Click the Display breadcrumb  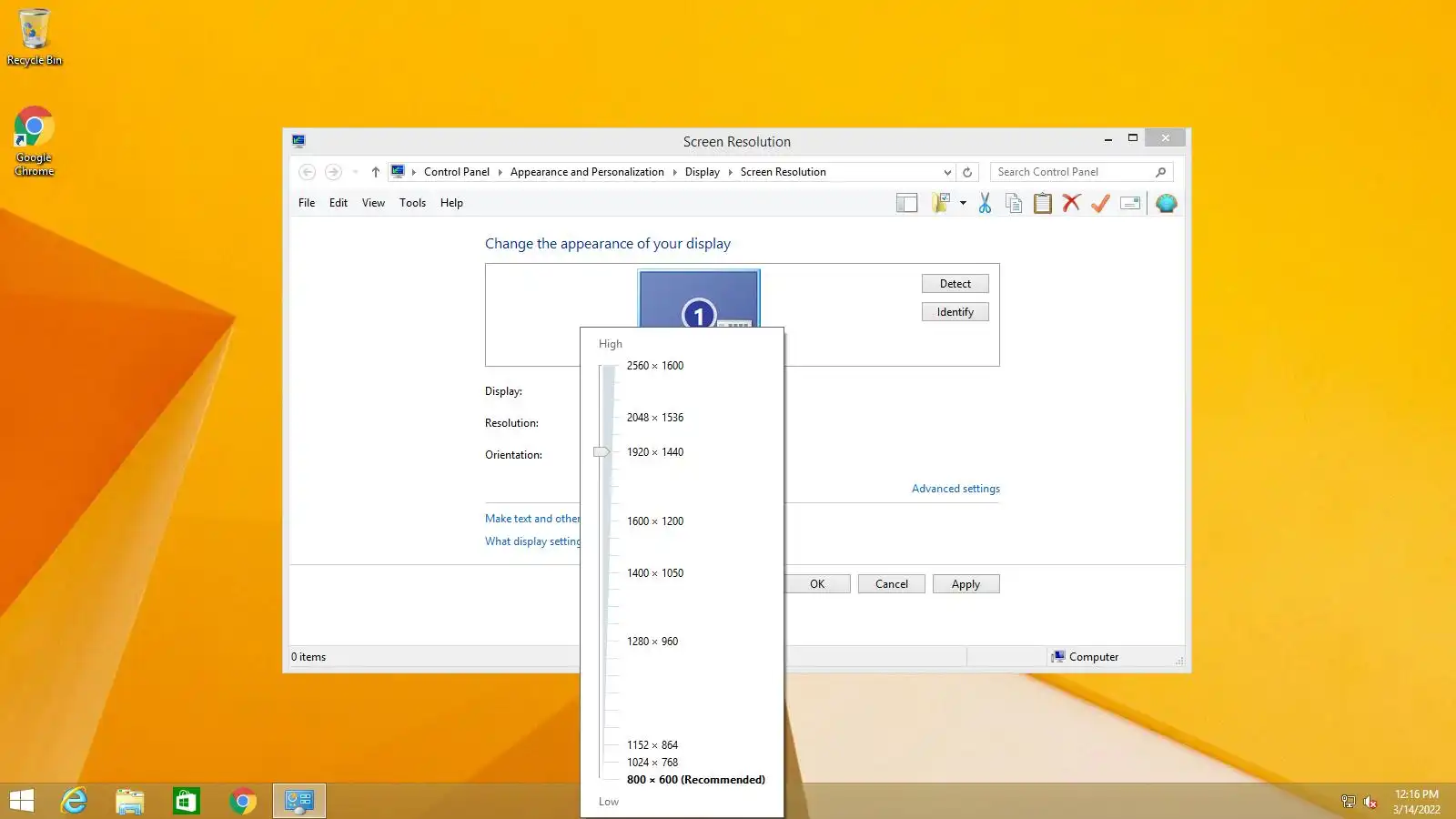click(x=702, y=172)
